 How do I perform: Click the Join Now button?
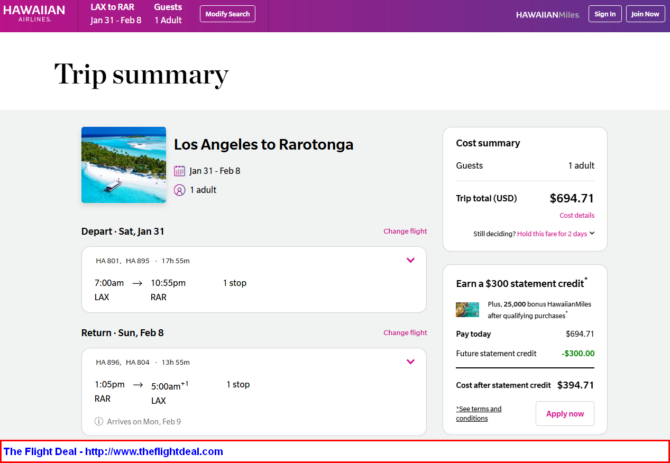pos(643,14)
